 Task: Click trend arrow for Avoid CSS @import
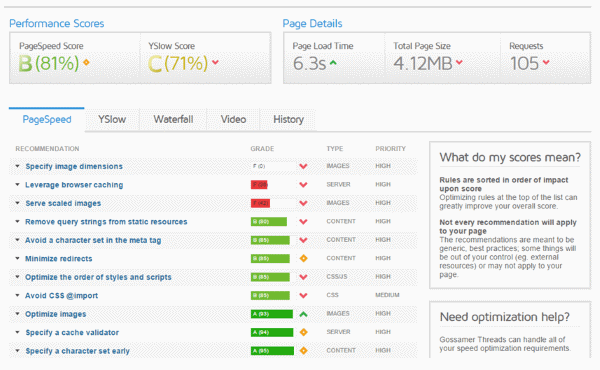[x=303, y=295]
